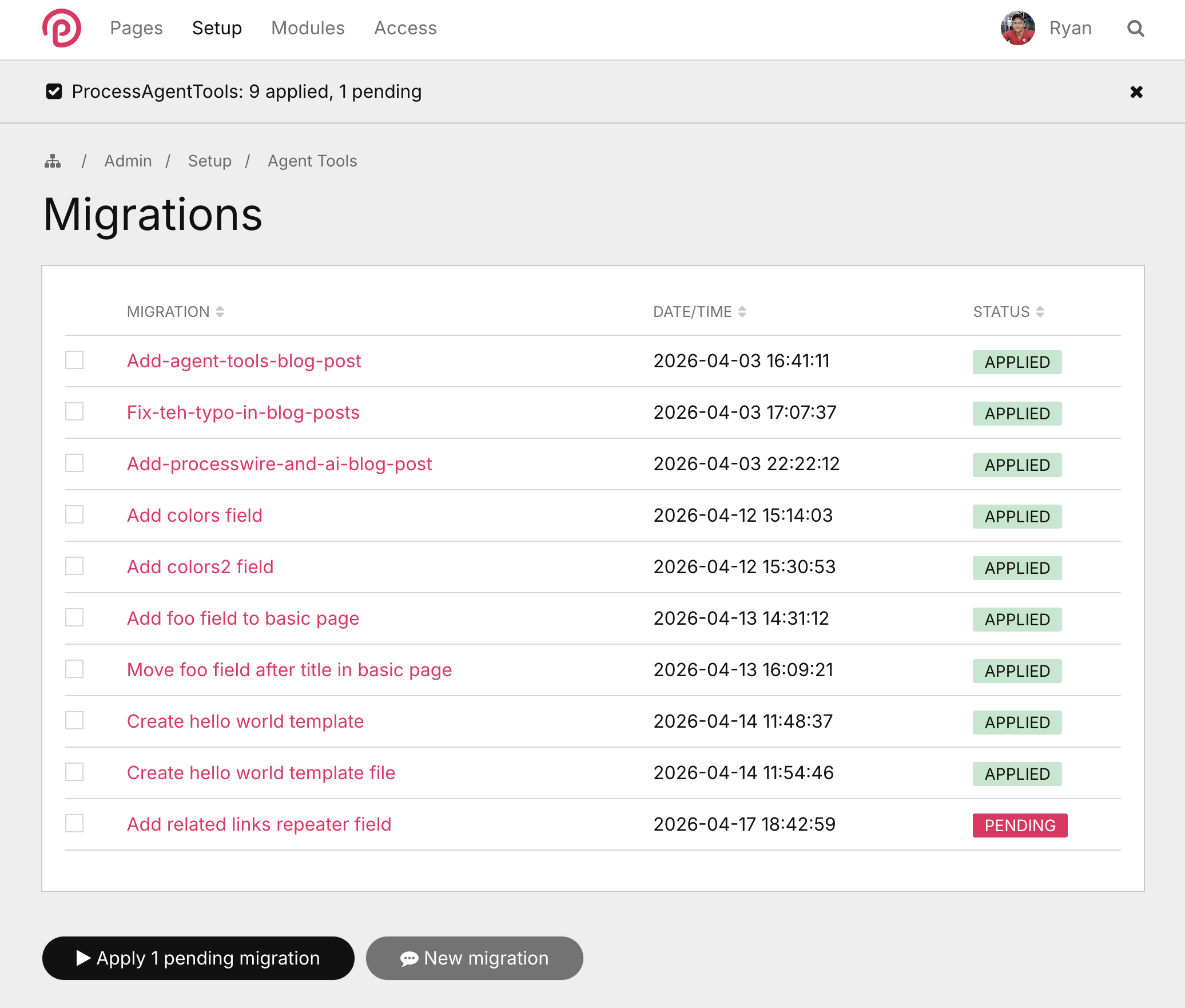Click Ryan's profile avatar
Image resolution: width=1185 pixels, height=1008 pixels.
pyautogui.click(x=1017, y=28)
